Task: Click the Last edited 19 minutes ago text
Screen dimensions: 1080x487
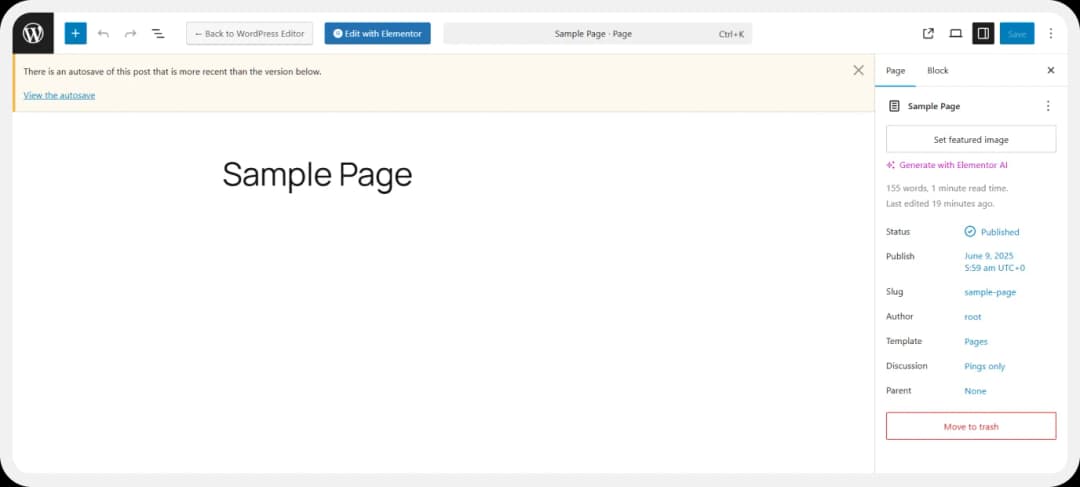Action: click(940, 204)
